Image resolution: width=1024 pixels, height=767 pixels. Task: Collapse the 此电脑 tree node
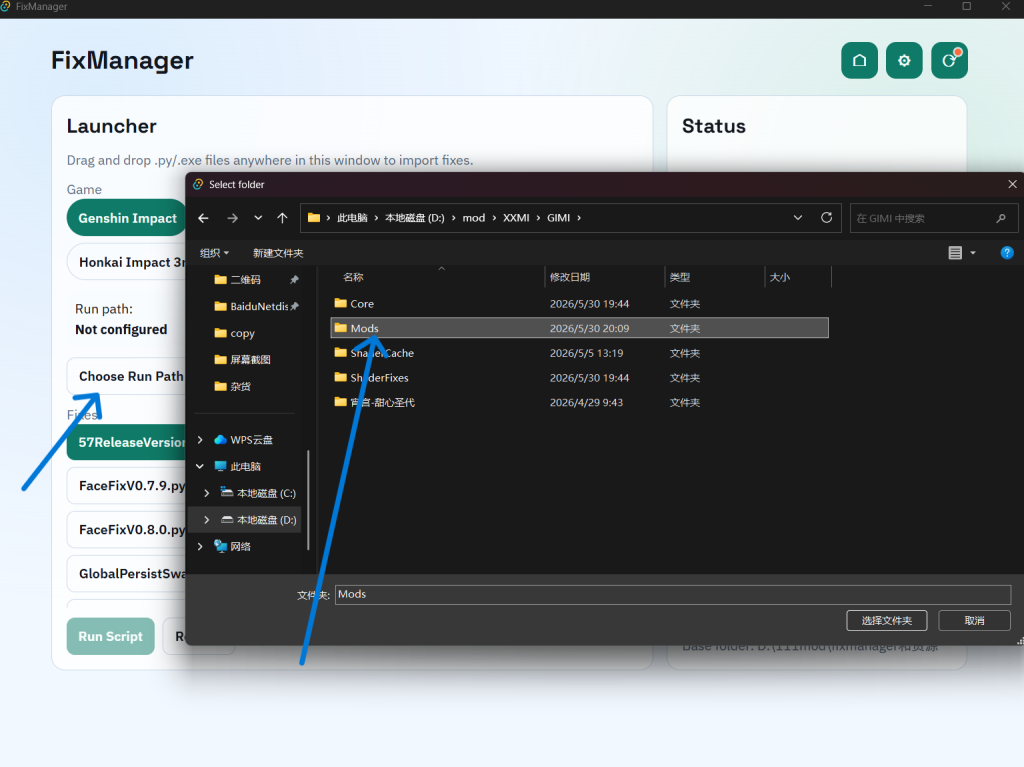(x=200, y=466)
